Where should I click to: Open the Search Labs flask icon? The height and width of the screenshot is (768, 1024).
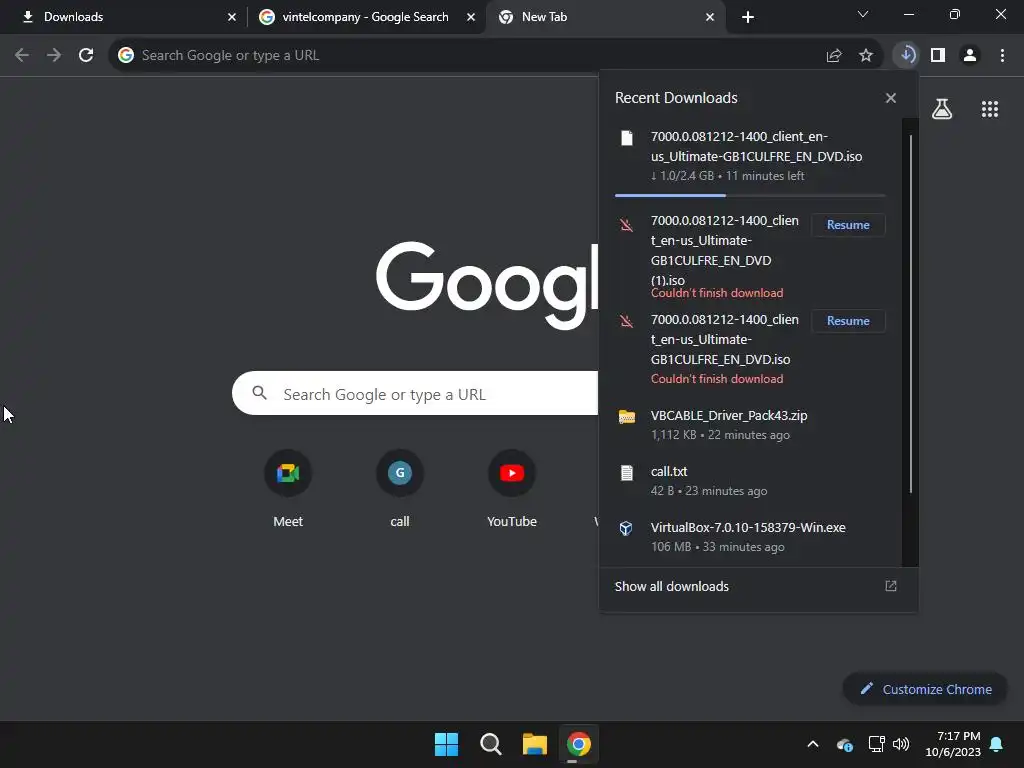(942, 109)
